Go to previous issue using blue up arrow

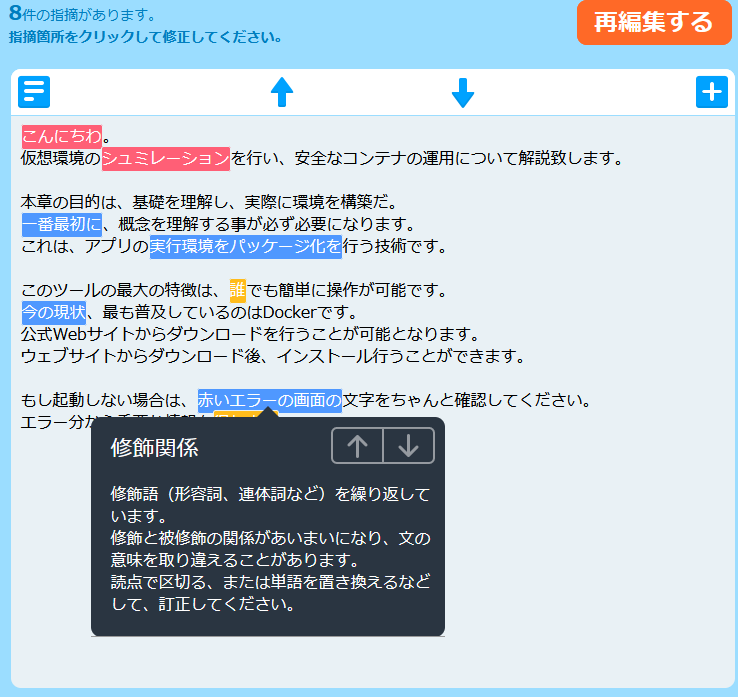(x=282, y=93)
